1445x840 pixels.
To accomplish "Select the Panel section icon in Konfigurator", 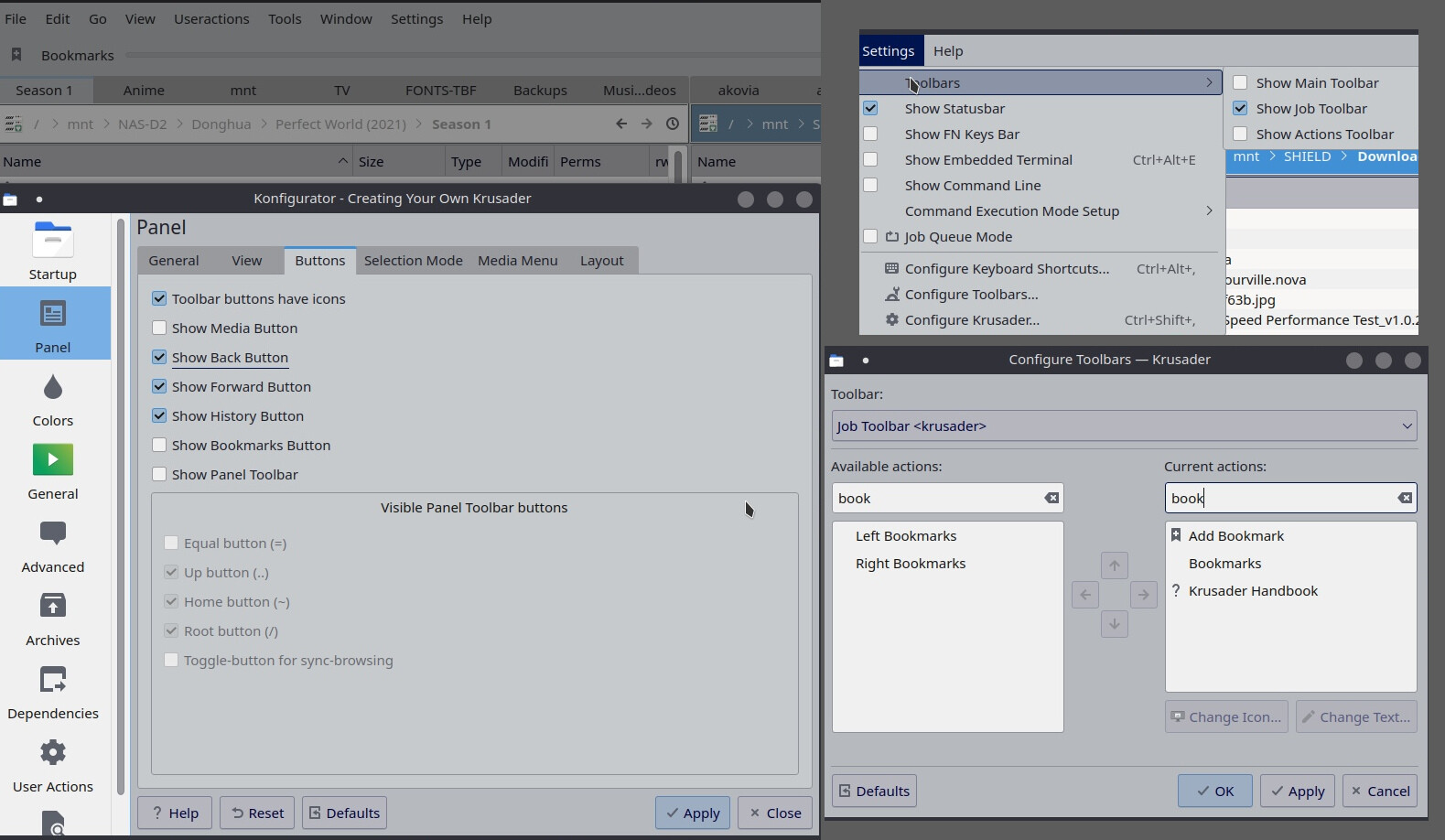I will [53, 314].
